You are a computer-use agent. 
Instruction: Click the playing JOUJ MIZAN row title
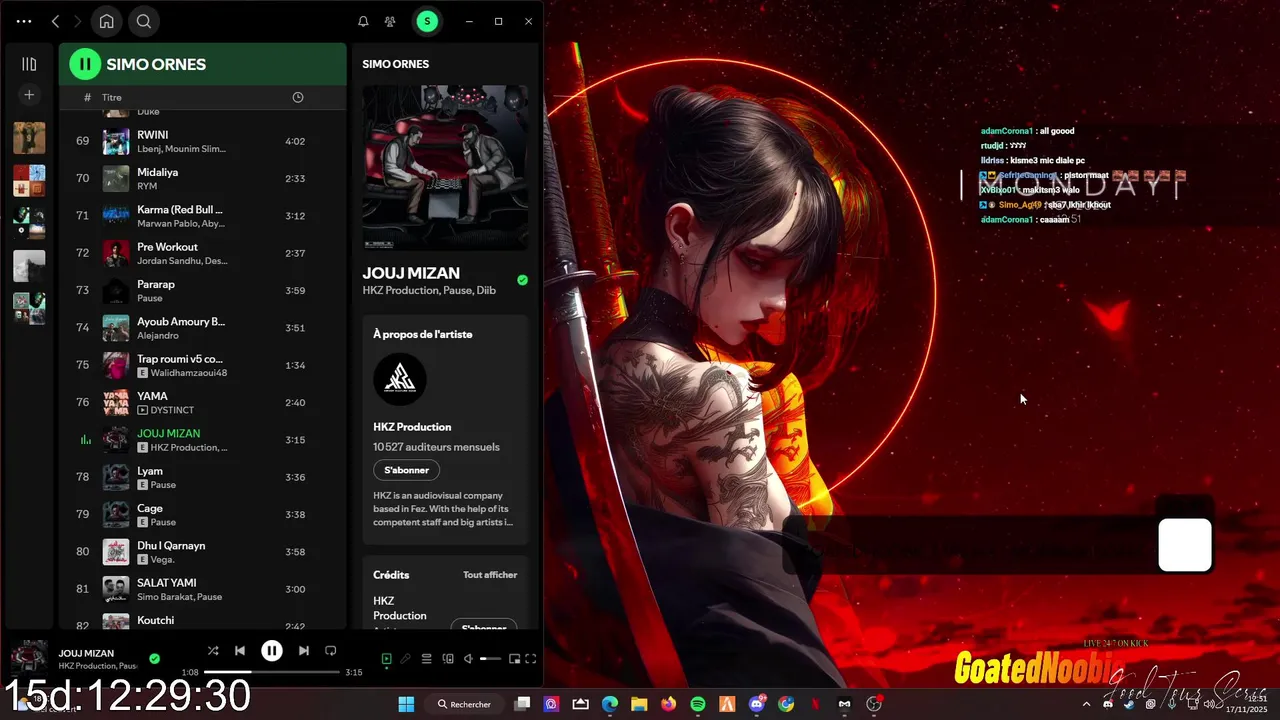[169, 434]
